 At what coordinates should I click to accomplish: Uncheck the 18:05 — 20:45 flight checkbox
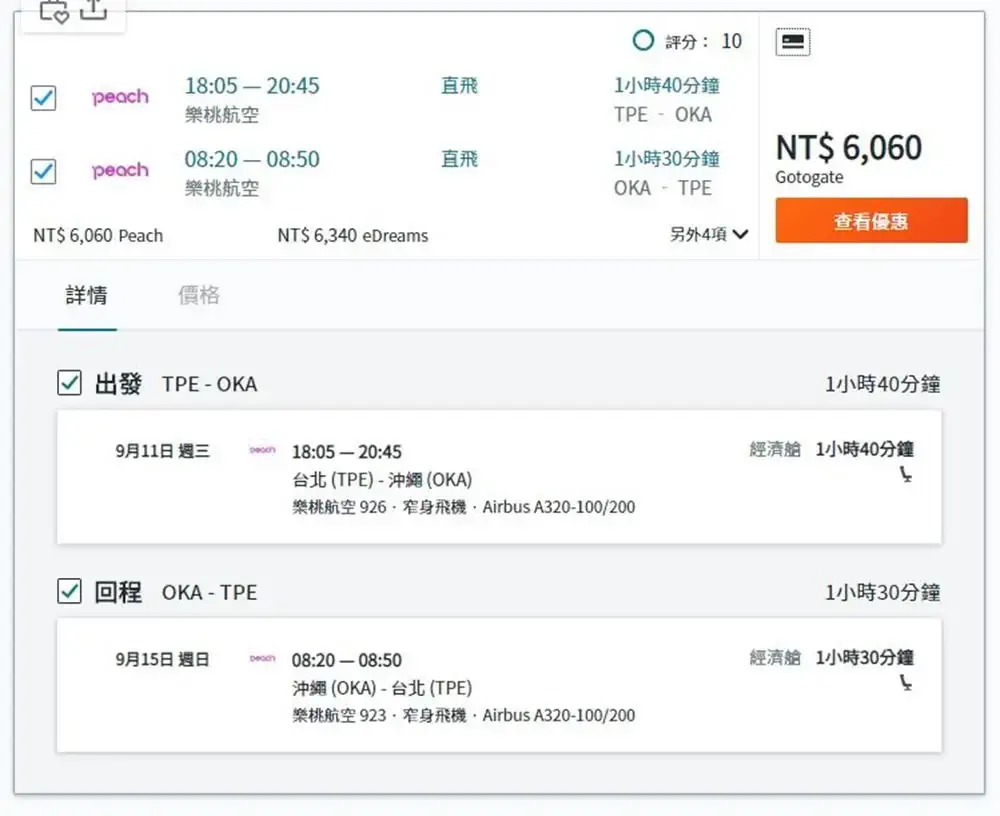click(x=43, y=98)
